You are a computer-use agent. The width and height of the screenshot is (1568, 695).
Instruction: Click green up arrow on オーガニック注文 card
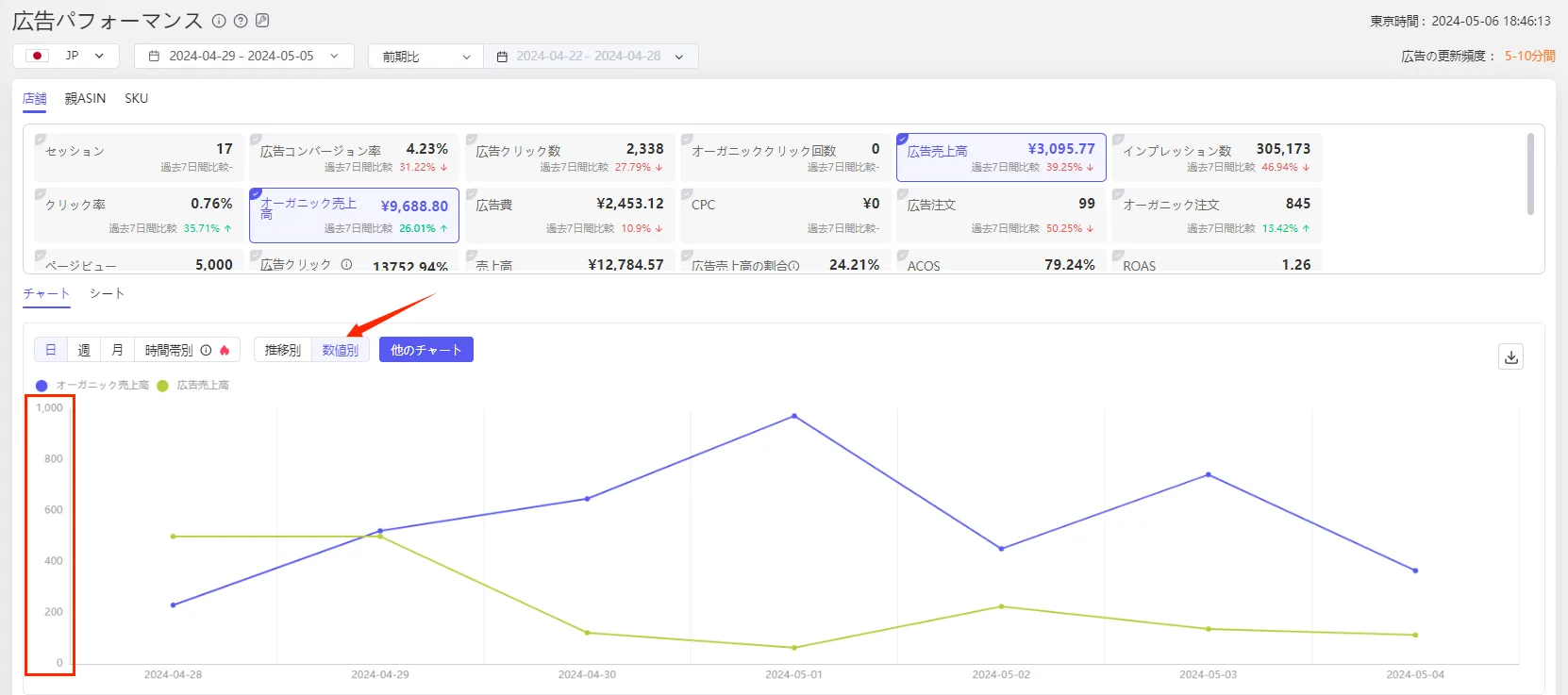click(1306, 228)
